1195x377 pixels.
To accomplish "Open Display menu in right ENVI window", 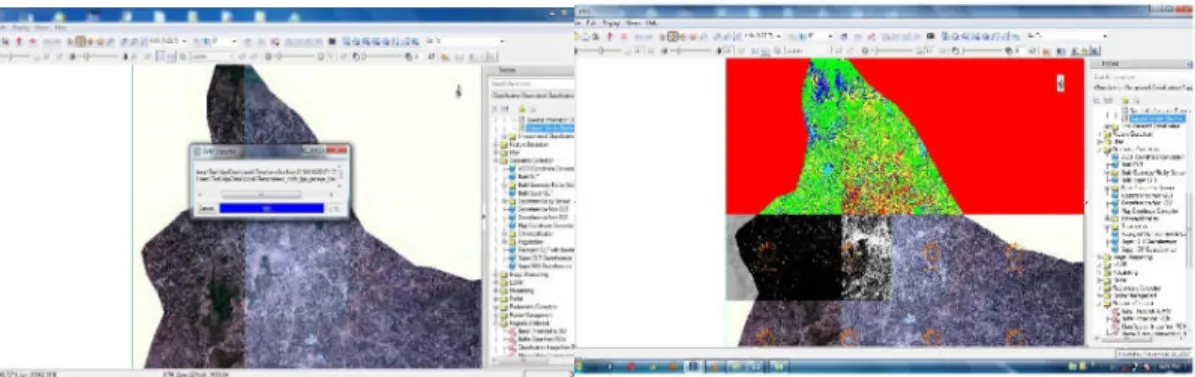I will click(x=610, y=23).
